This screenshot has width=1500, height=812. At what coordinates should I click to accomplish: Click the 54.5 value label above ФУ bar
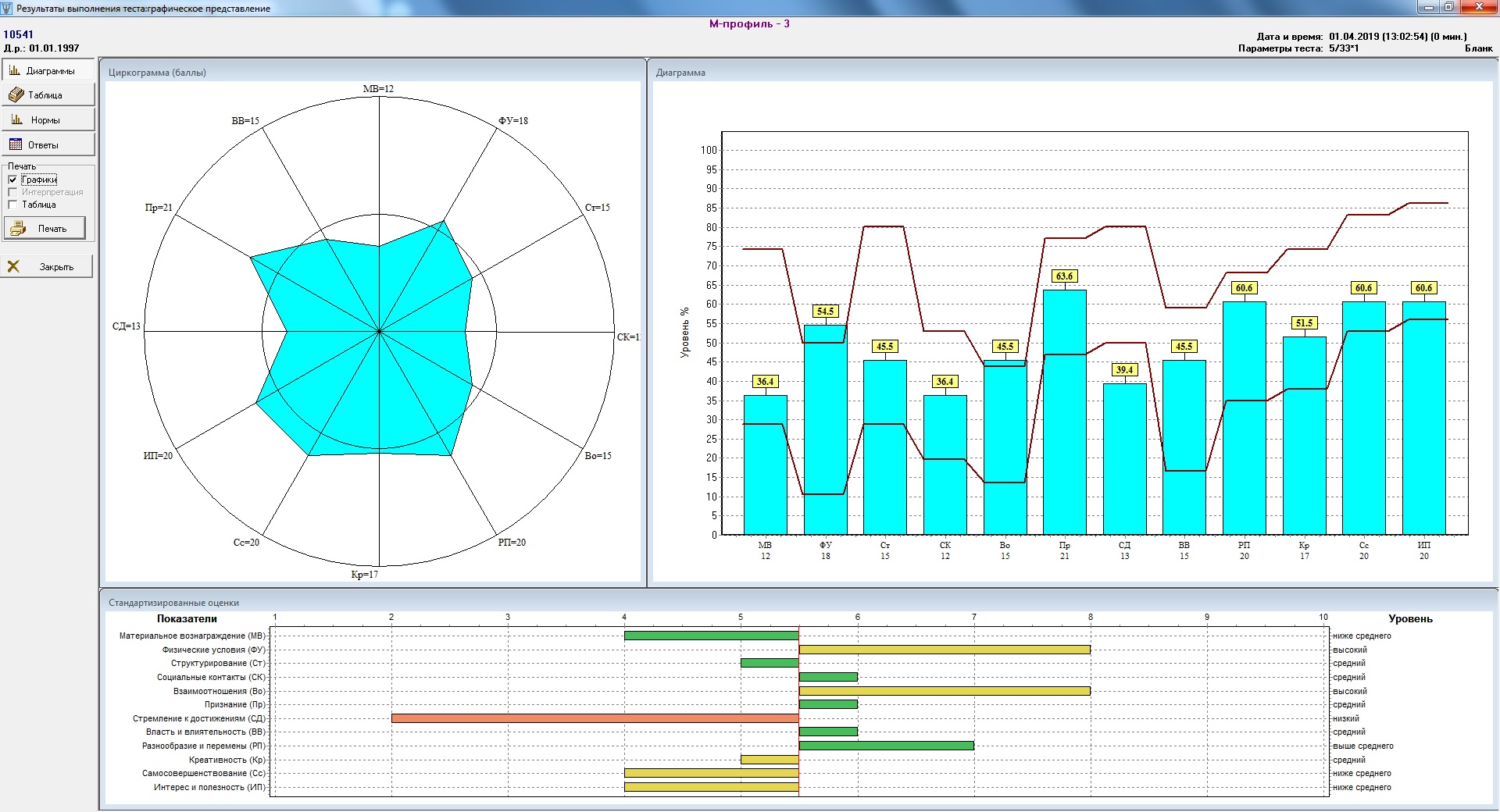[825, 312]
